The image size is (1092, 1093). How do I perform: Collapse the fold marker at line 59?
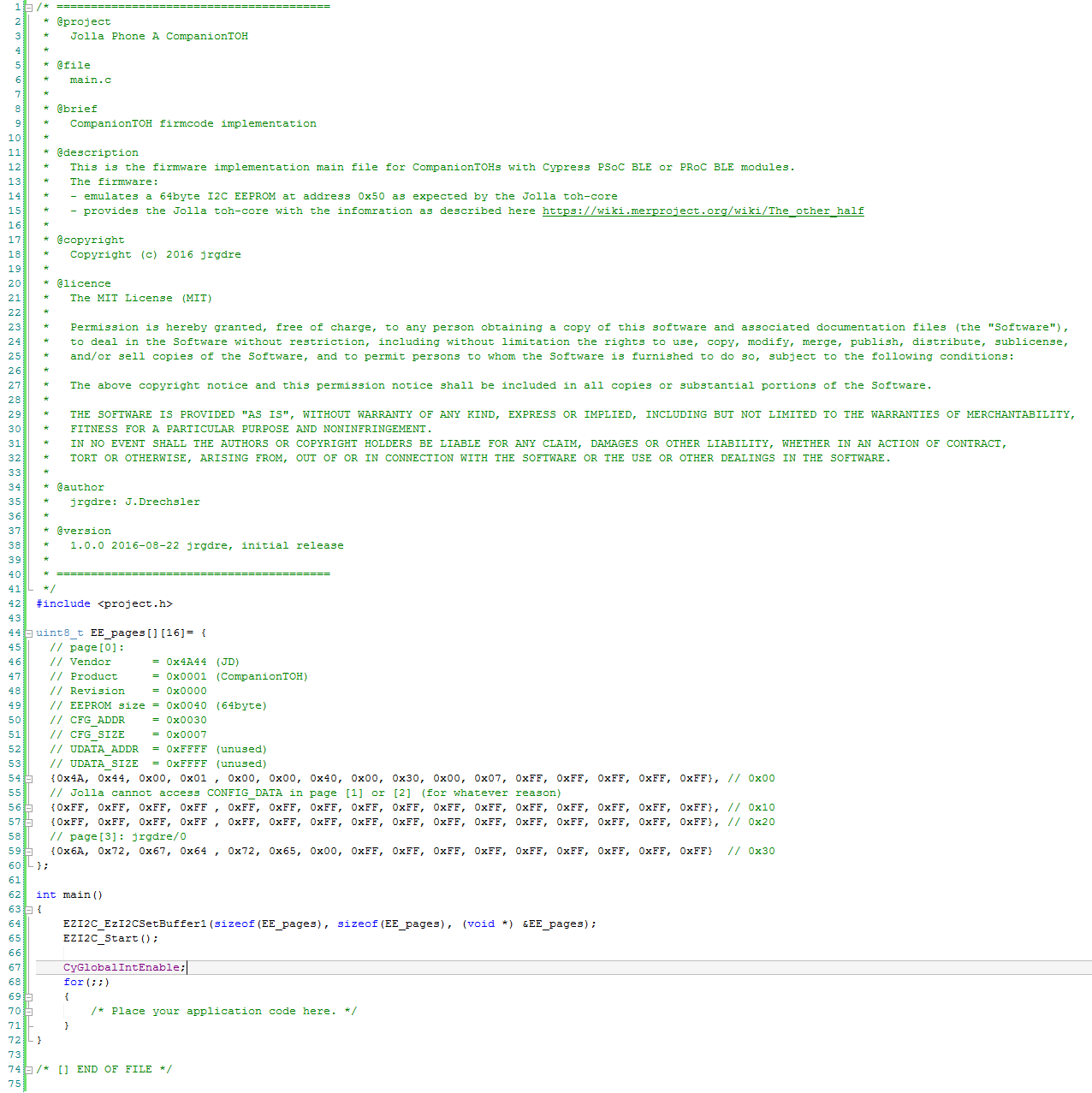(29, 852)
